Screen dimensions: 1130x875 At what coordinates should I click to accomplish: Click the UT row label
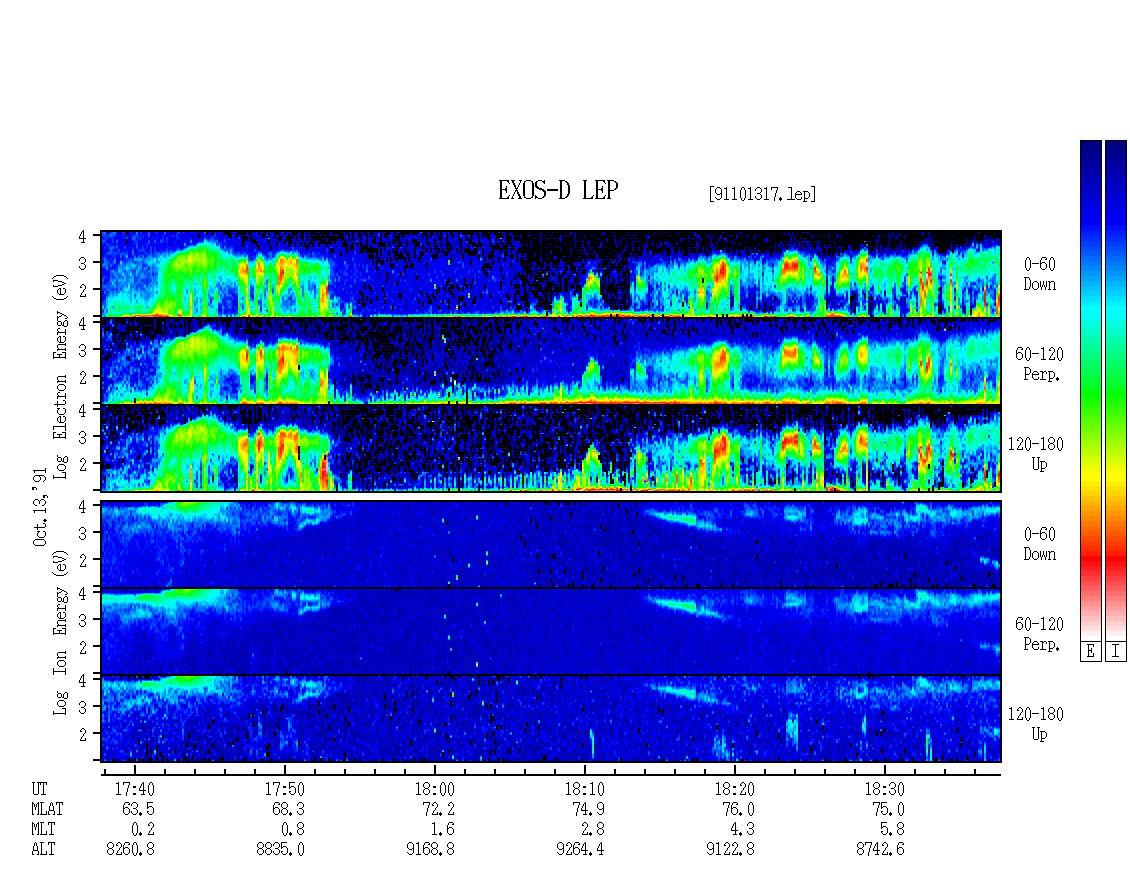[x=39, y=789]
